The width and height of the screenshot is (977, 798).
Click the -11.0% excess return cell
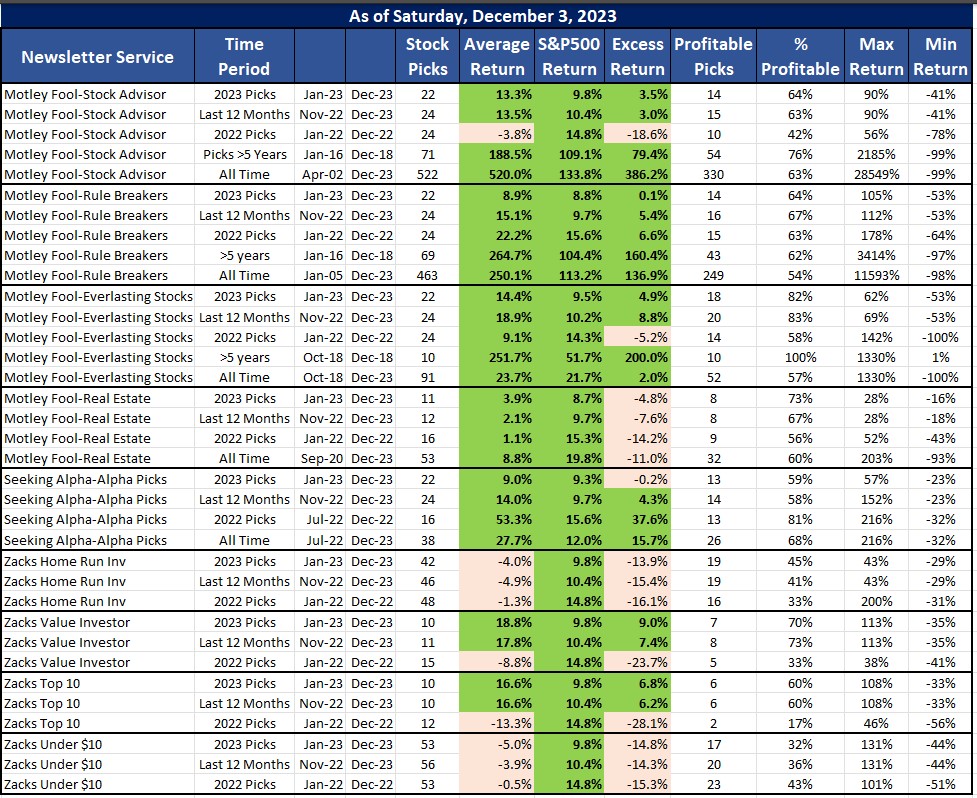click(x=637, y=458)
